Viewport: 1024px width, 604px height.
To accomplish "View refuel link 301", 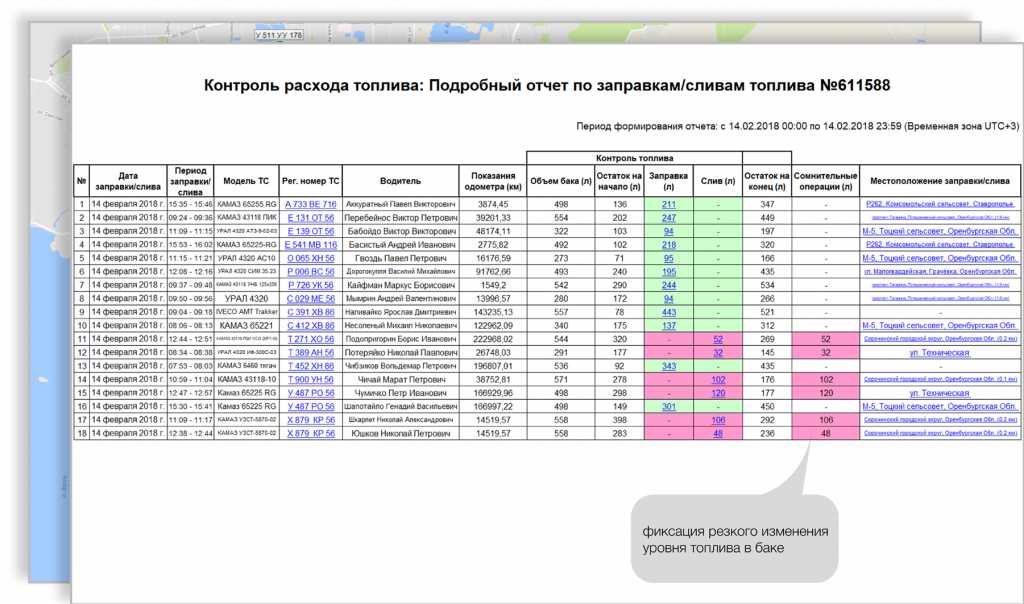I will coord(669,407).
